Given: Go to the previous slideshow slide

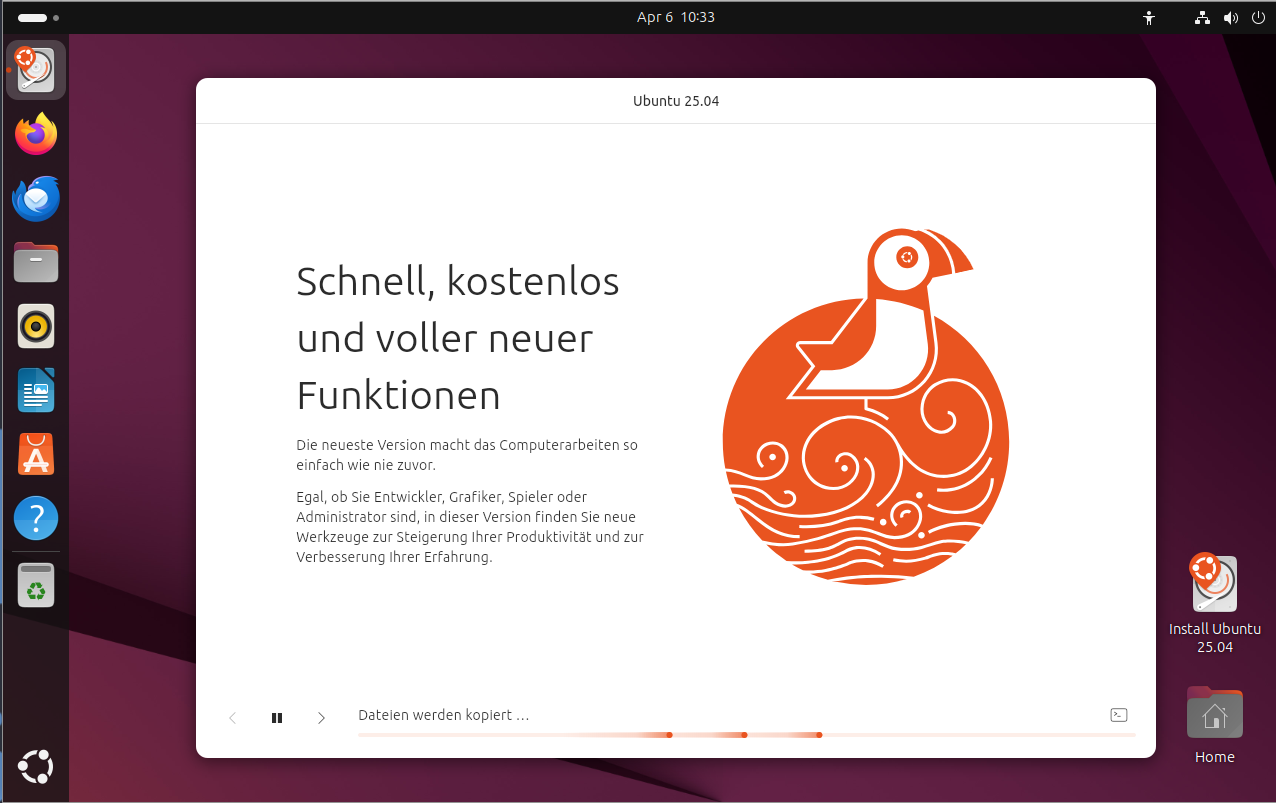Looking at the screenshot, I should (233, 718).
